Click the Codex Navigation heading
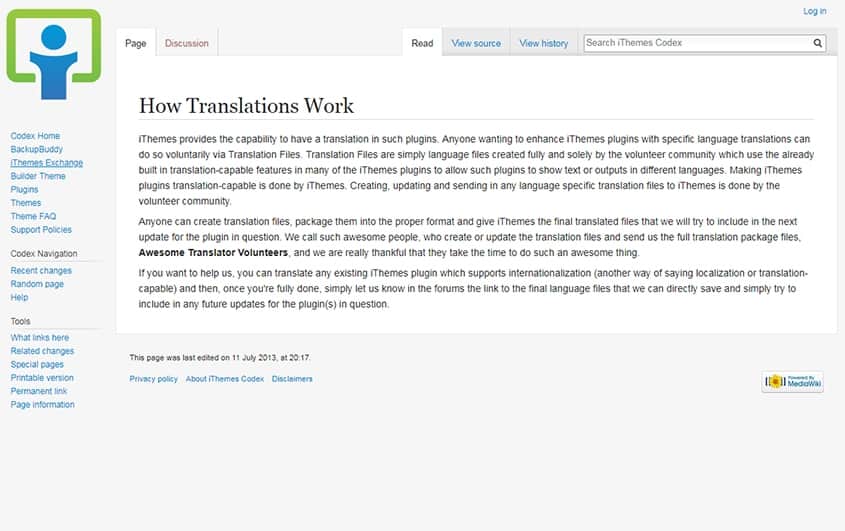The height and width of the screenshot is (531, 845). pyautogui.click(x=44, y=253)
